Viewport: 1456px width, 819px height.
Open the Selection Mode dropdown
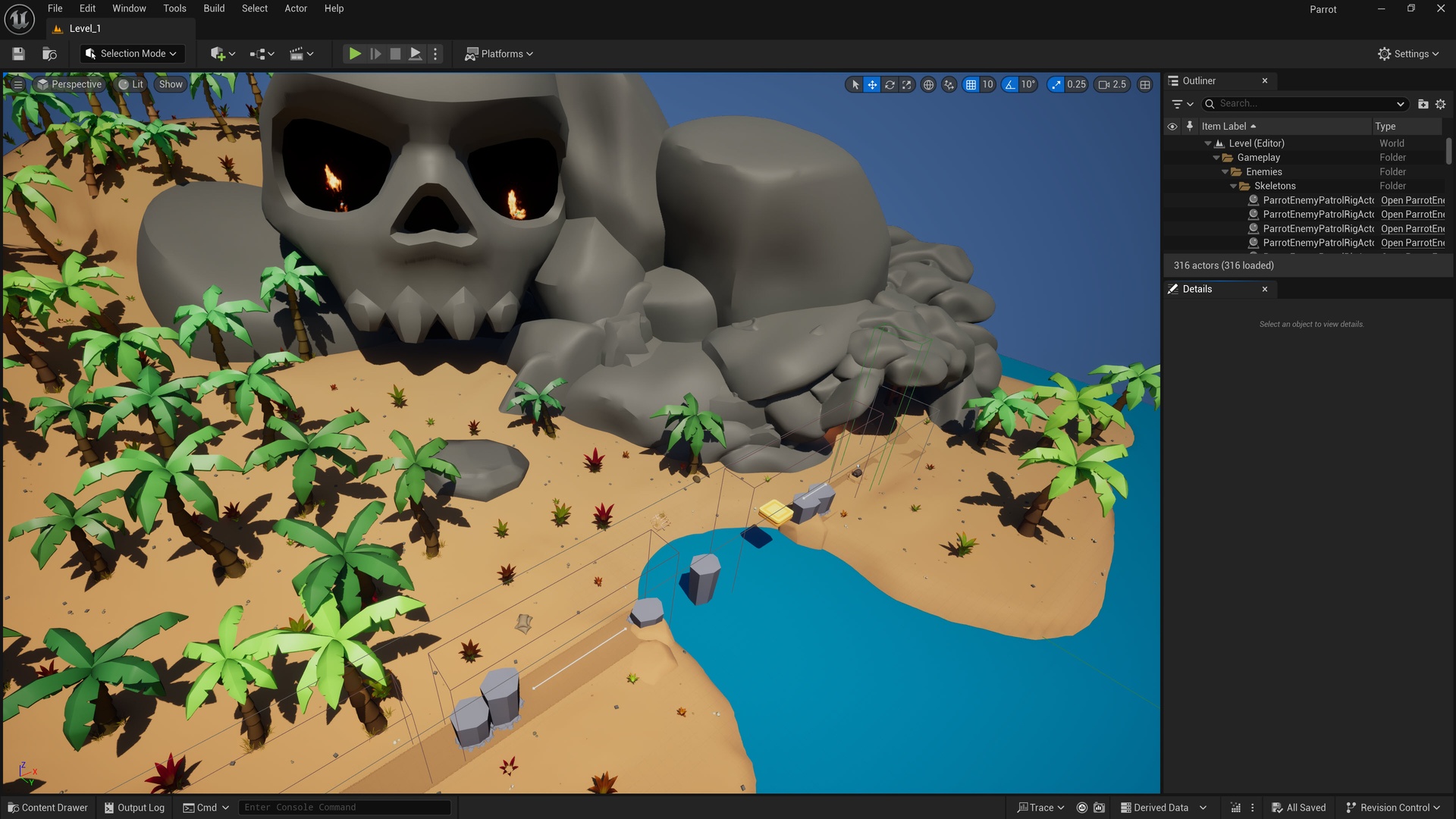[x=132, y=54]
